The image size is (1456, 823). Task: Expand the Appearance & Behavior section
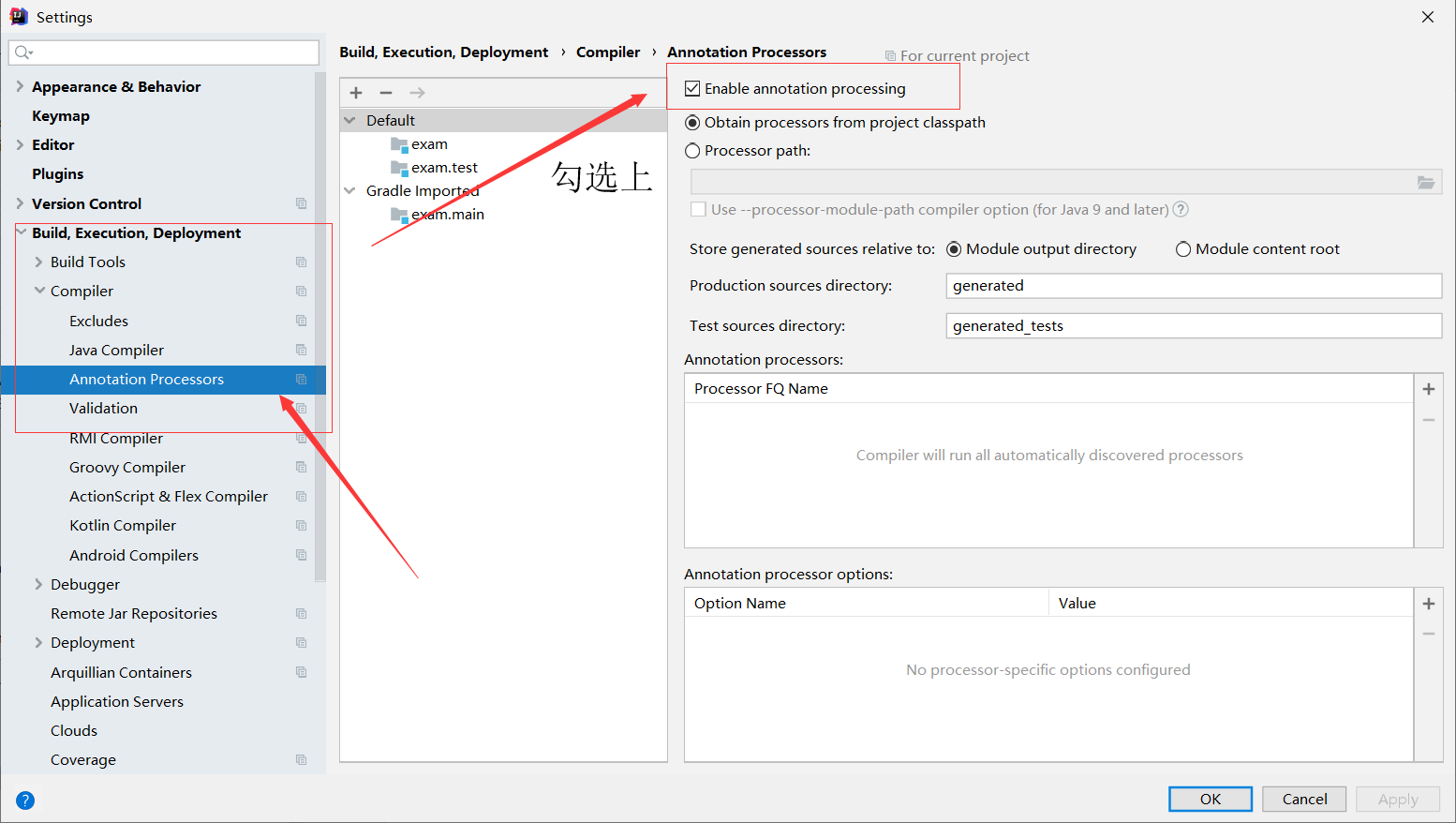pos(21,86)
